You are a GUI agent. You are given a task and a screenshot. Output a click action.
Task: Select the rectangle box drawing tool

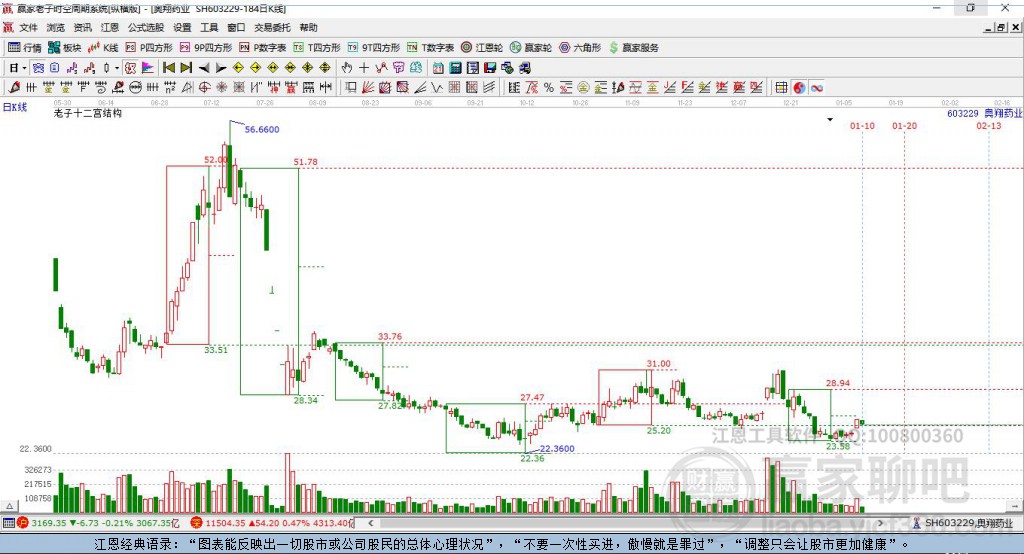351,88
